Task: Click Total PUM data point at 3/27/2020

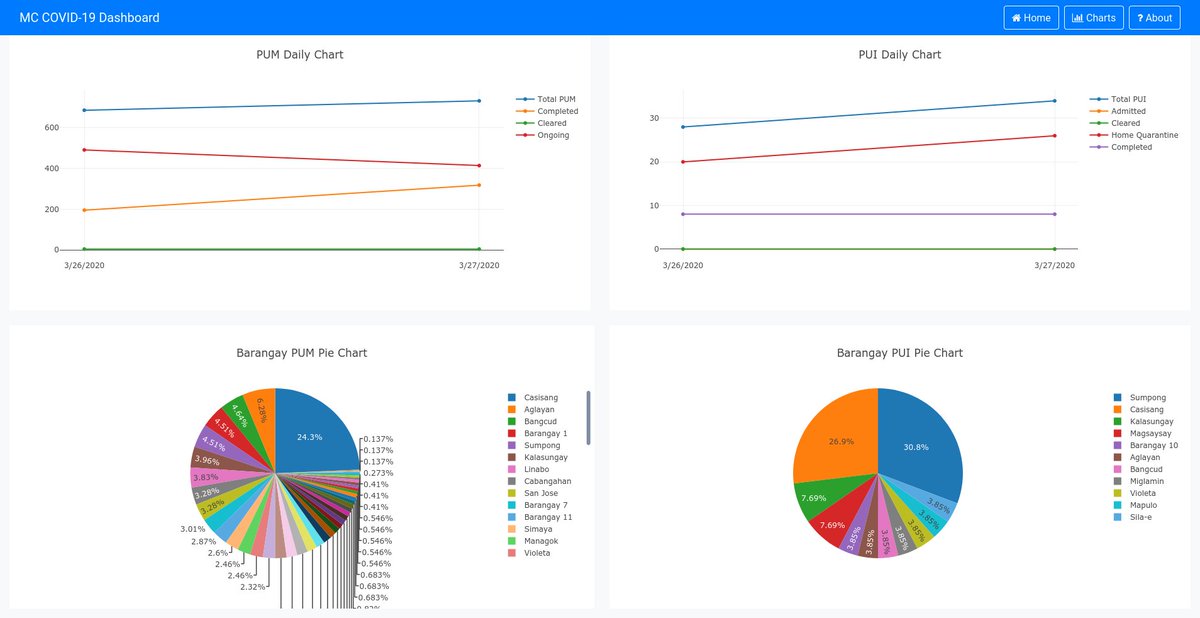Action: (x=479, y=101)
